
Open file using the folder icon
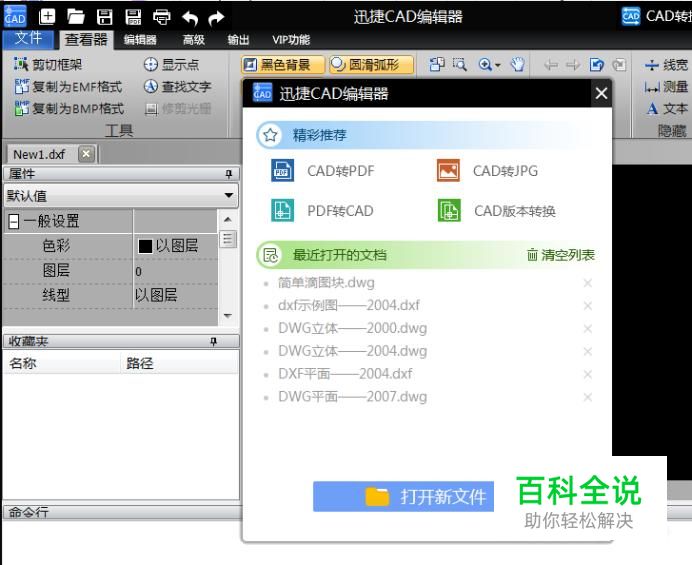click(x=75, y=17)
